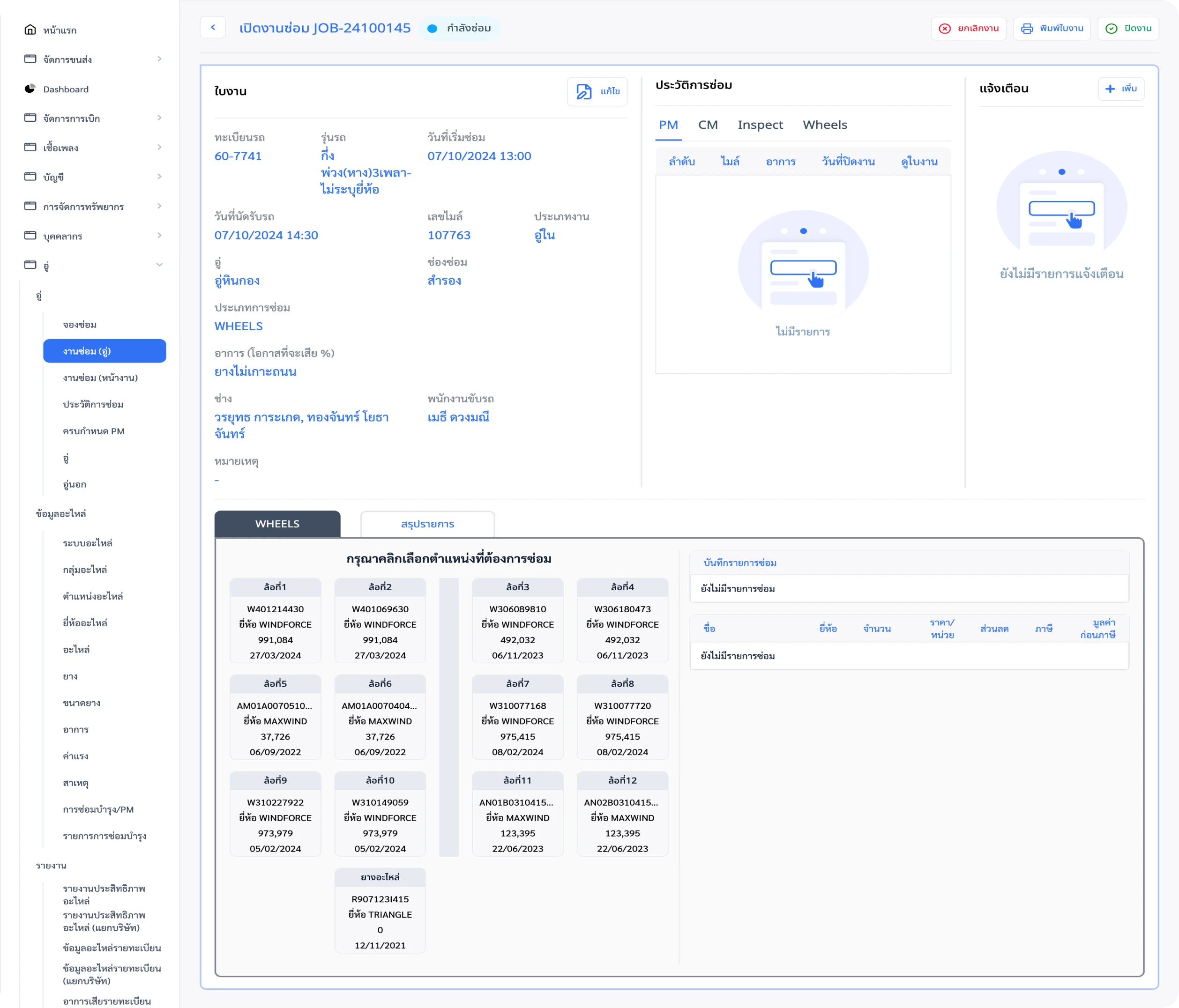1179x1008 pixels.
Task: Click the ยกเลิกงาน label
Action: pos(978,29)
